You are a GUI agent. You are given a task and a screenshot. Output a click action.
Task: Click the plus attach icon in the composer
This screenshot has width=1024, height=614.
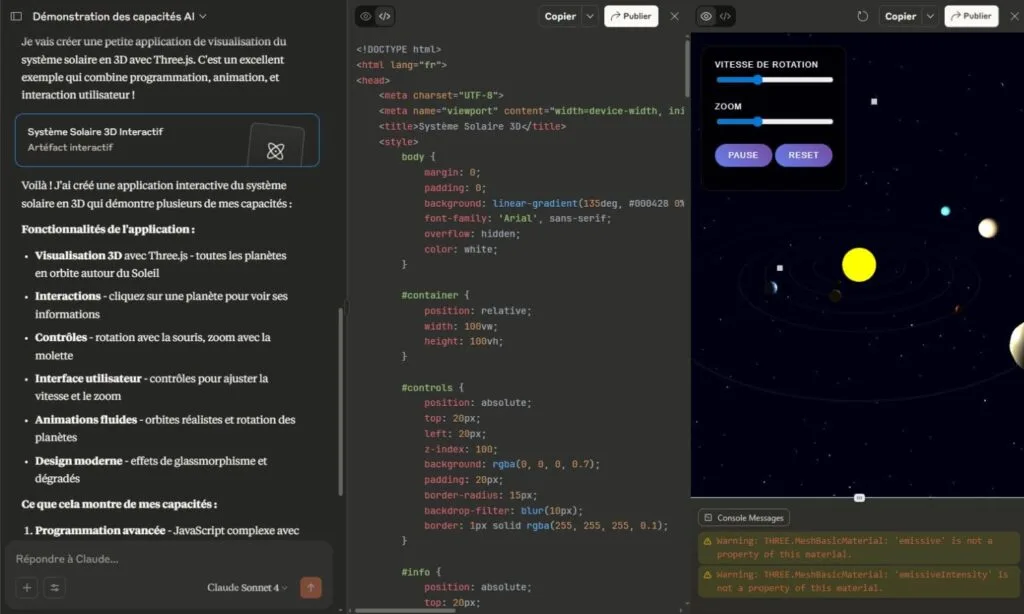point(27,587)
